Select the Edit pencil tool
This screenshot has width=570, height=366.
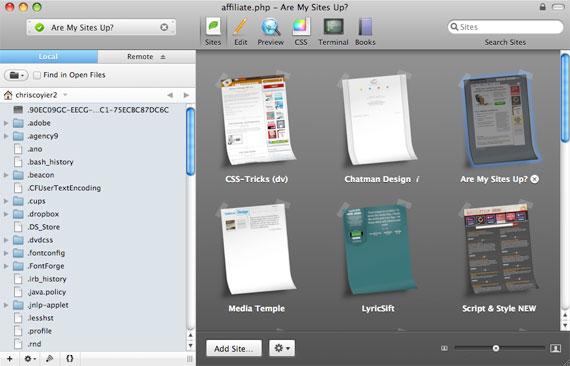(x=240, y=27)
